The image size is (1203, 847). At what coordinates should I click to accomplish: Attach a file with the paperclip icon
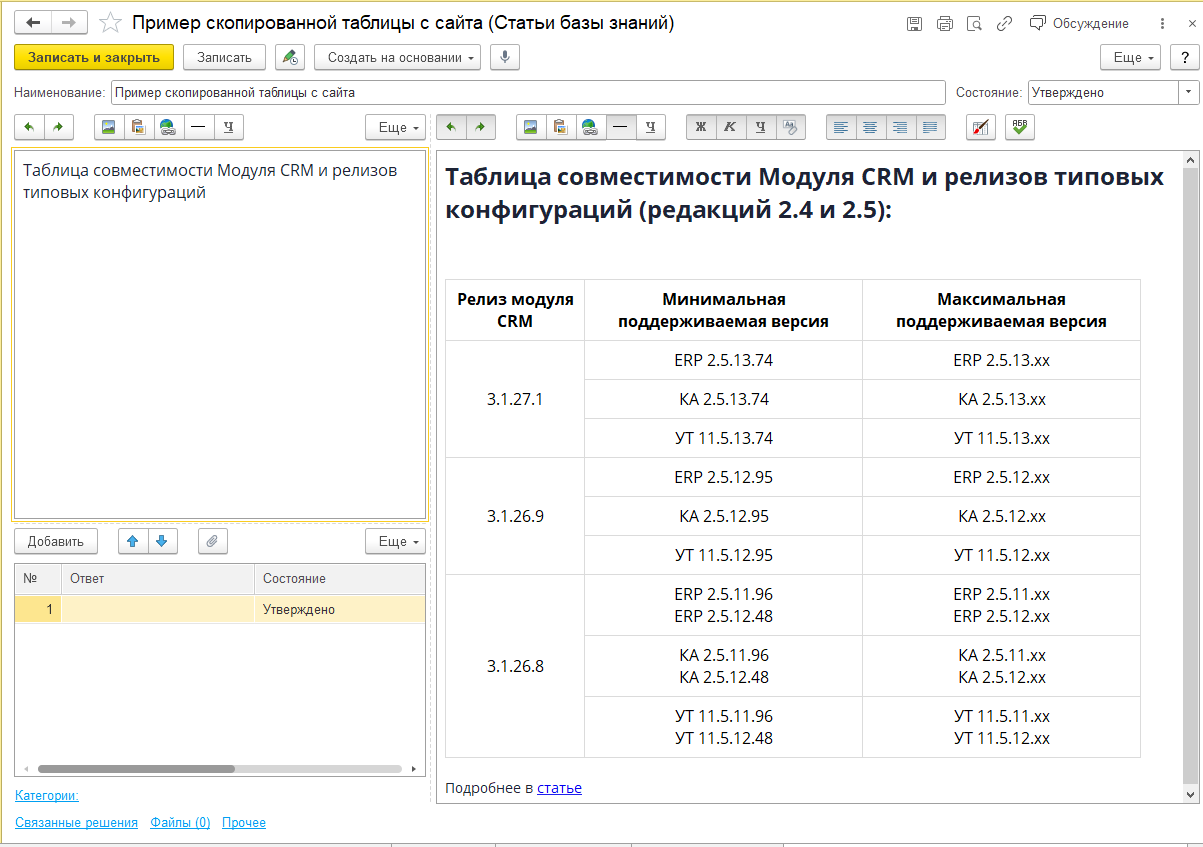(212, 541)
